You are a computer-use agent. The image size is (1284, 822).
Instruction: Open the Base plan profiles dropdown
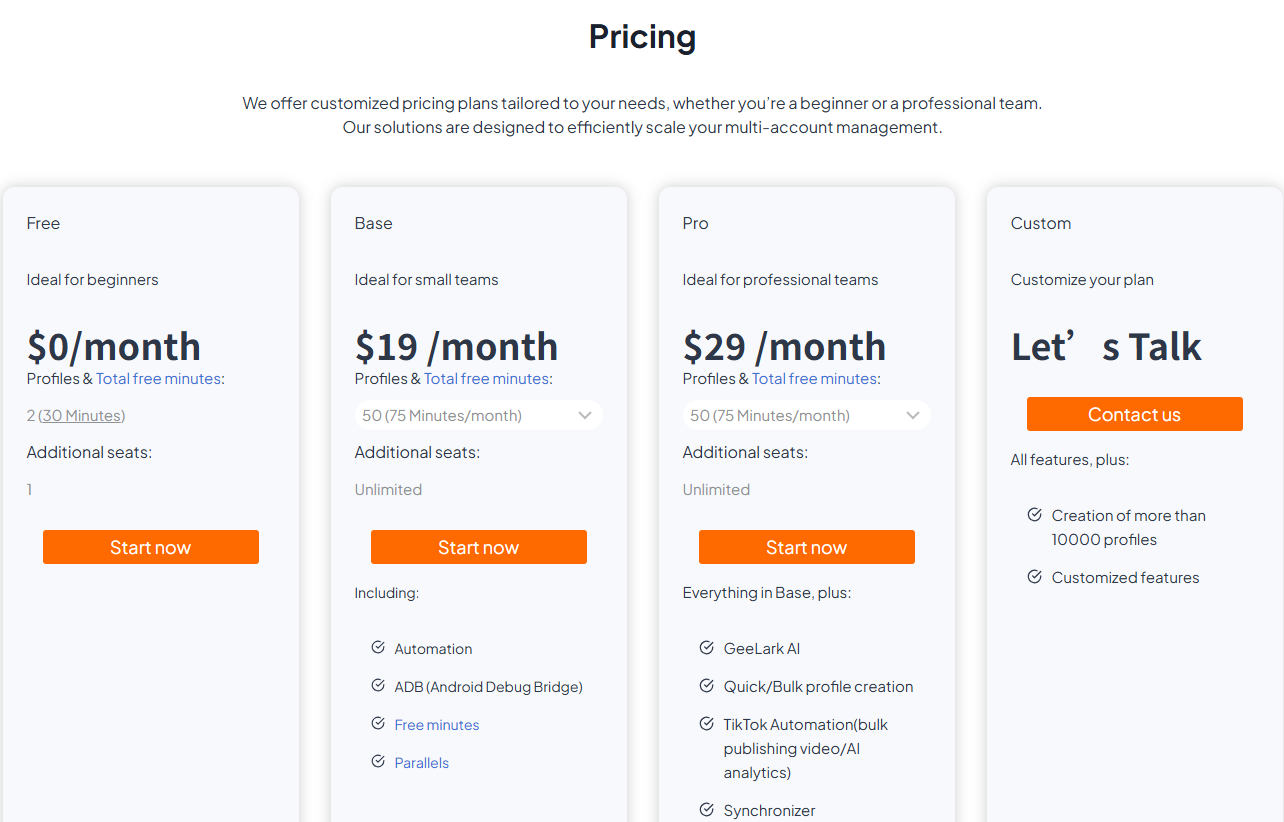(x=478, y=415)
